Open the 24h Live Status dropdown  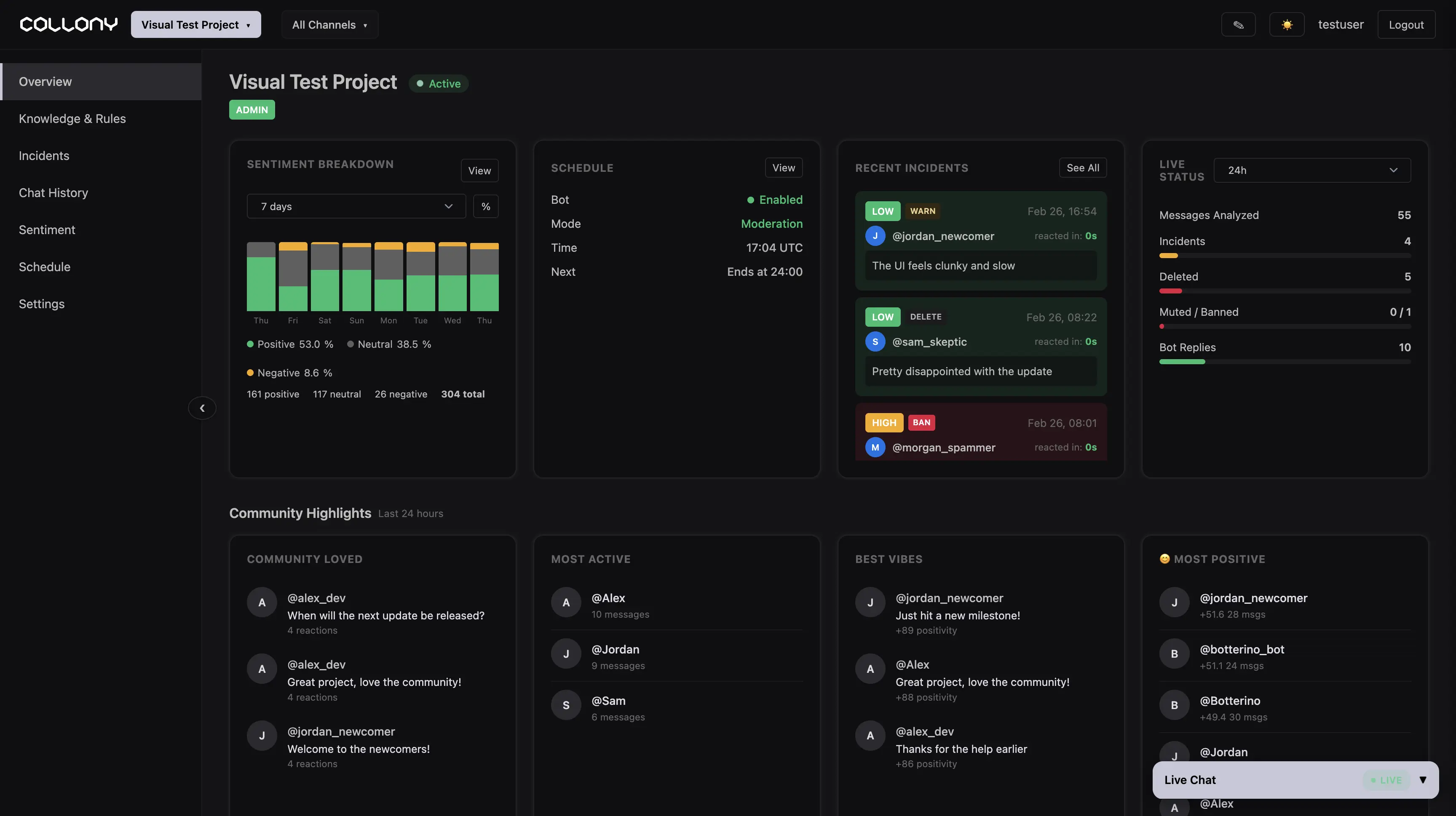(1311, 171)
